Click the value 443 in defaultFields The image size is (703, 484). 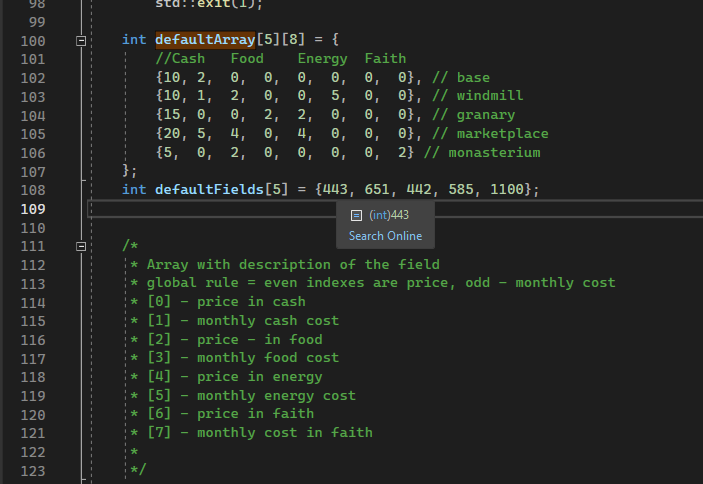336,190
